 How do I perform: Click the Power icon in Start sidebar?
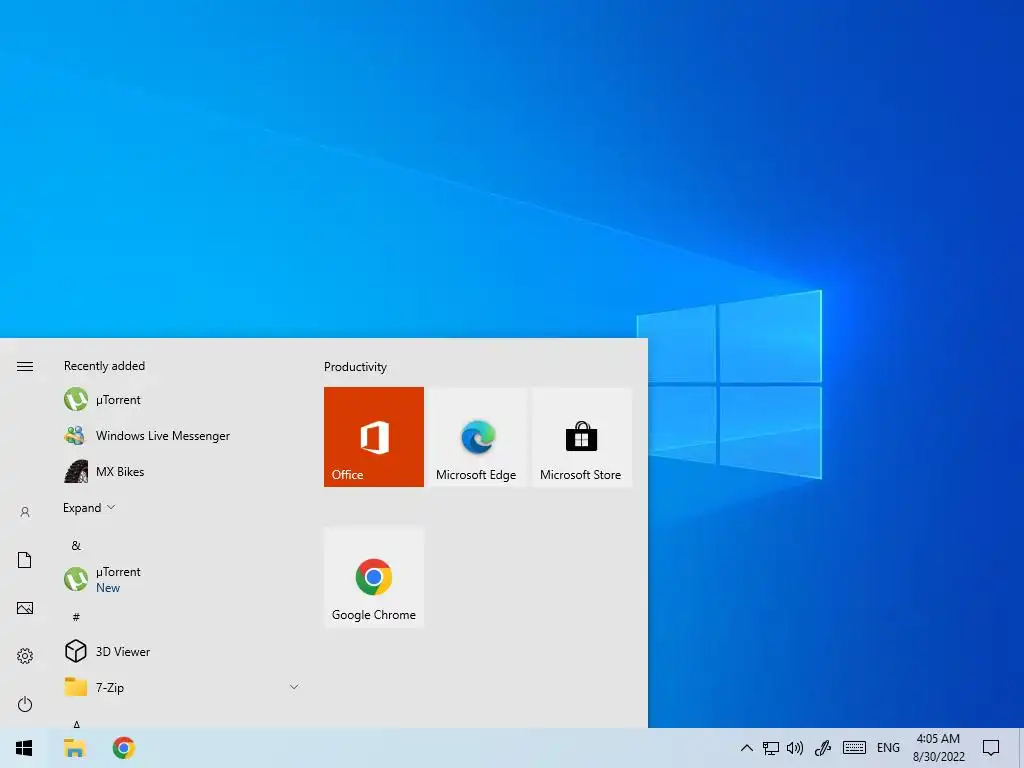25,704
